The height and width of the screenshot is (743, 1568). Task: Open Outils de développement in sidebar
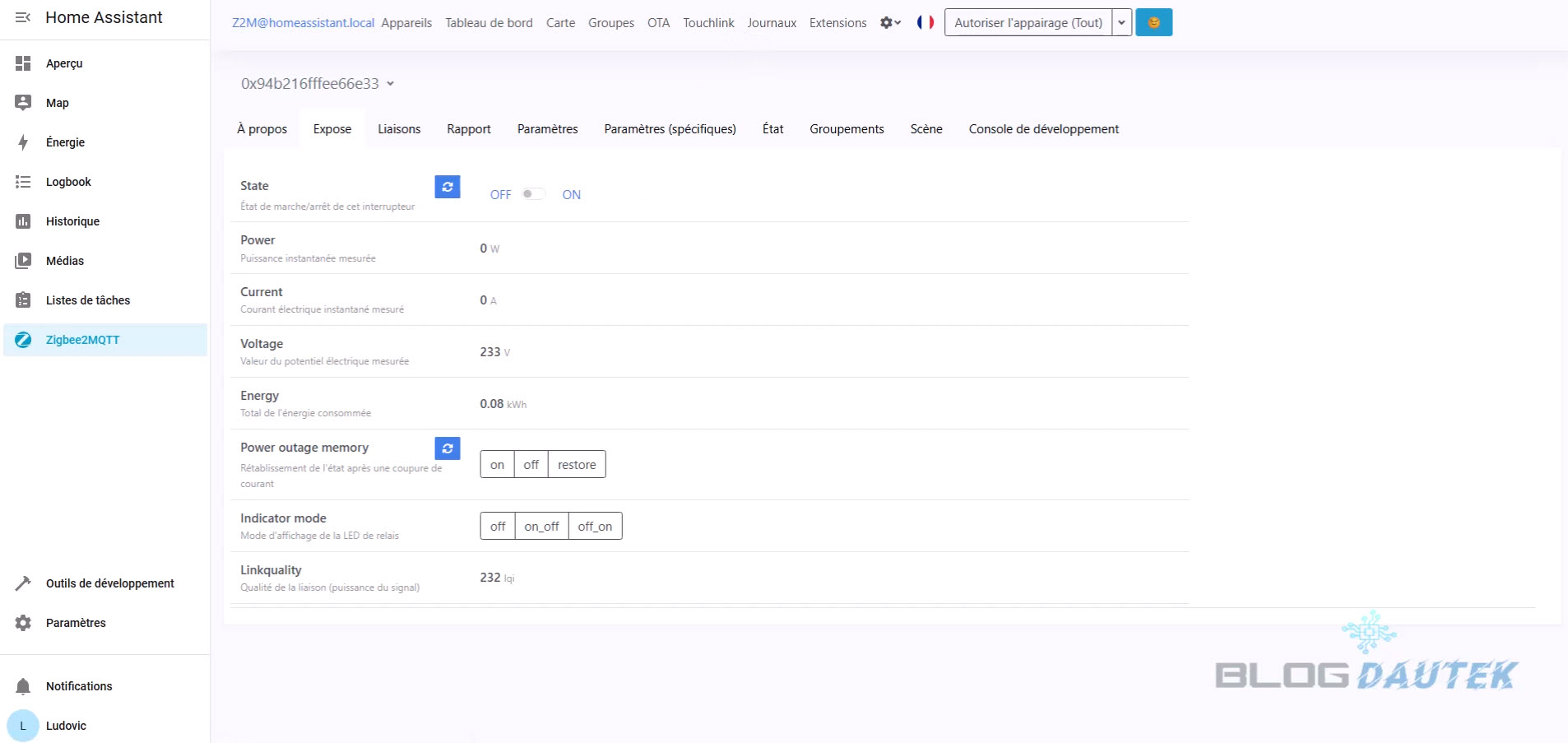pyautogui.click(x=109, y=583)
